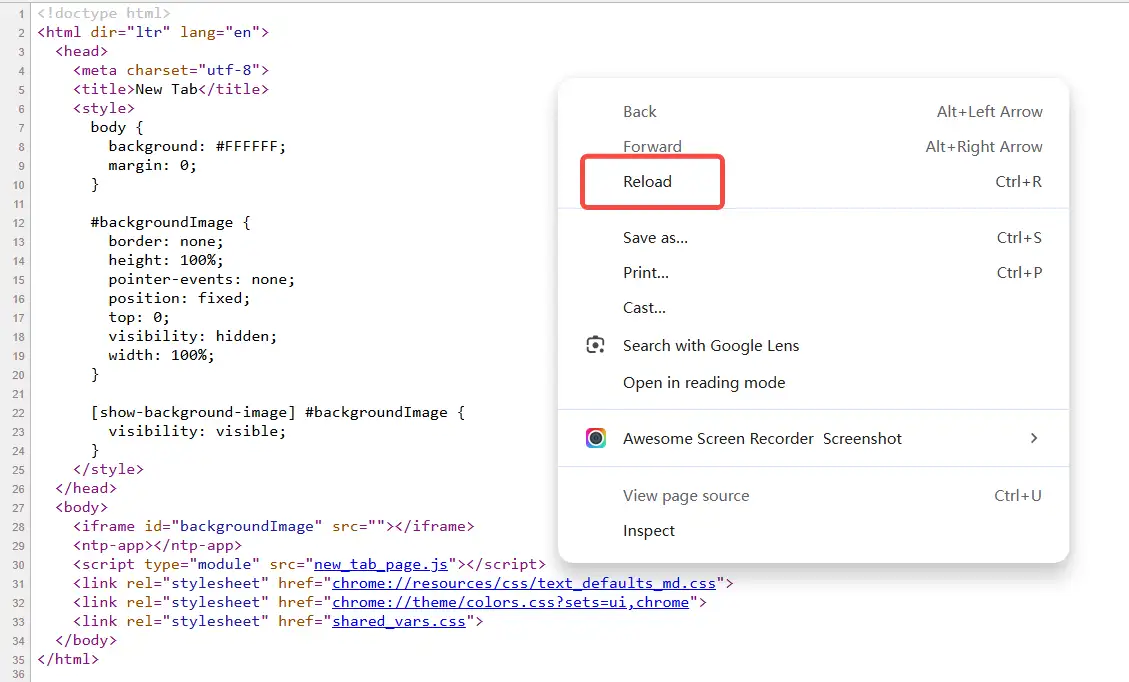Click the margin: 0; line
The height and width of the screenshot is (682, 1129).
coord(152,166)
